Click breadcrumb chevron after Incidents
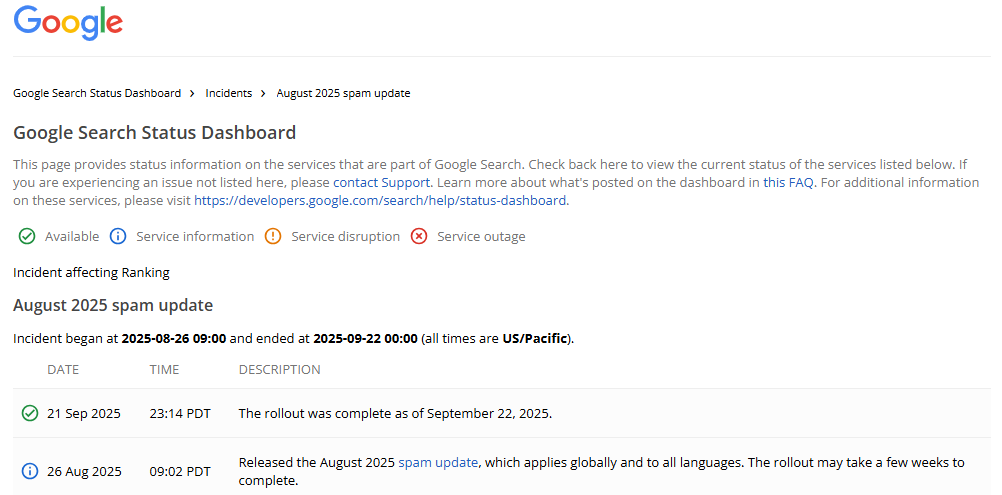Viewport: 1002px width, 495px height. pyautogui.click(x=263, y=93)
